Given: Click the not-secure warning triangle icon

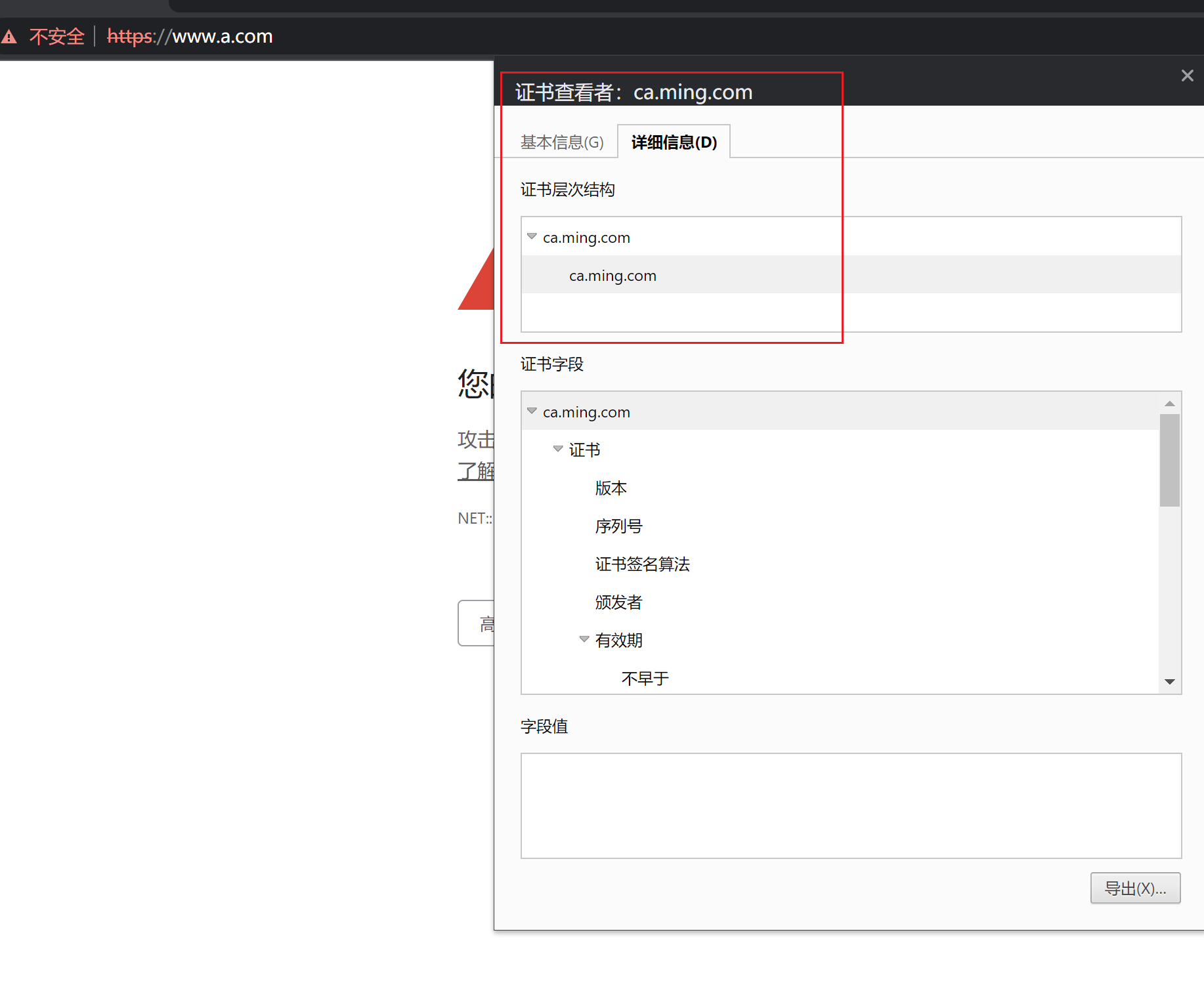Looking at the screenshot, I should [x=9, y=37].
